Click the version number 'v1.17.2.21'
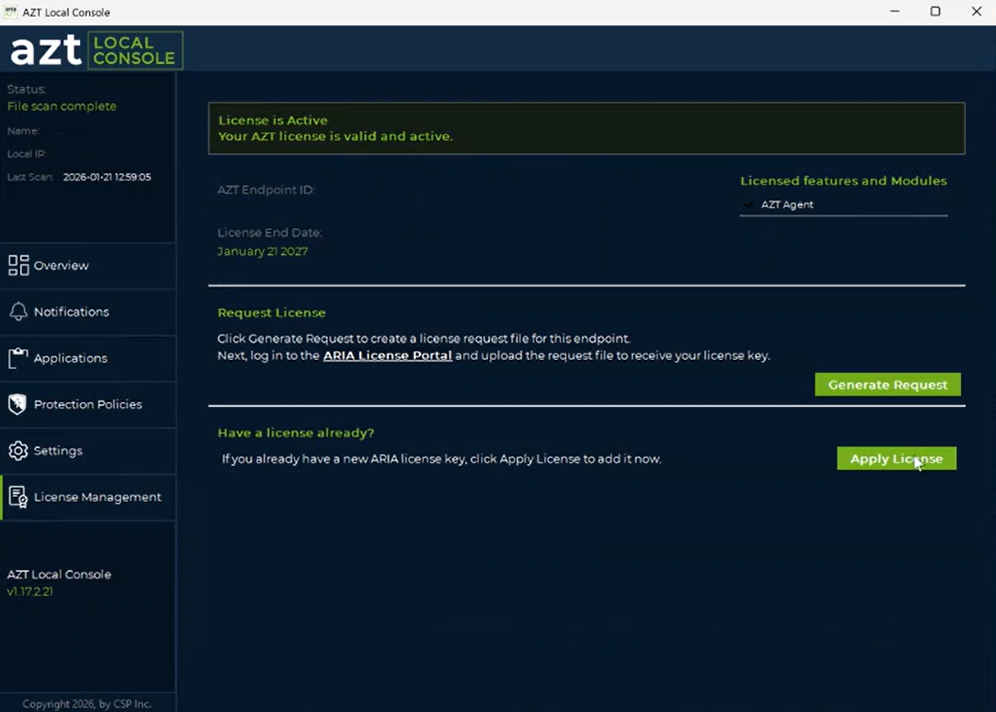 (30, 592)
